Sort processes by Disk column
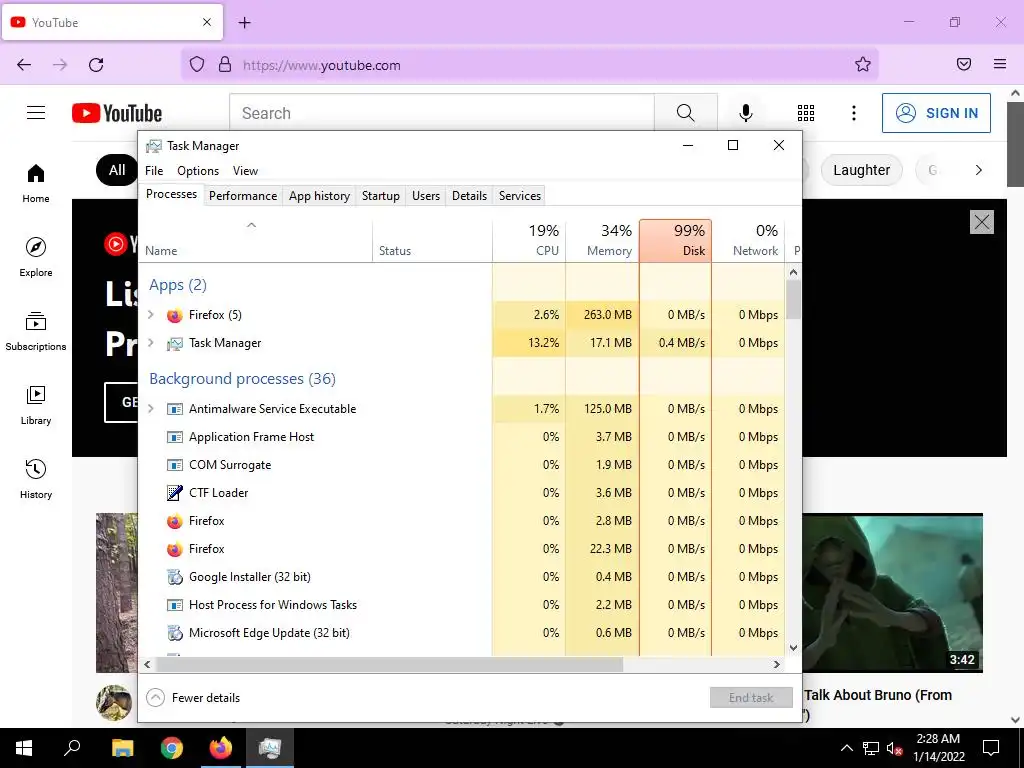This screenshot has height=768, width=1024. tap(675, 240)
